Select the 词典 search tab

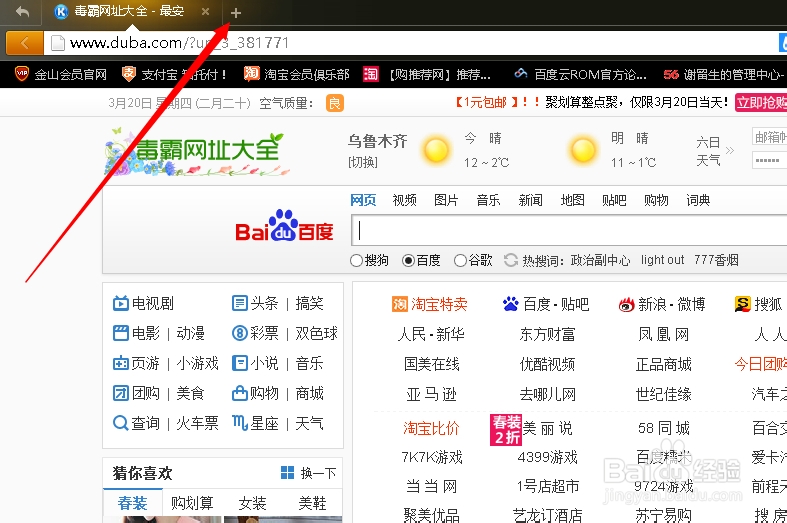pos(698,200)
